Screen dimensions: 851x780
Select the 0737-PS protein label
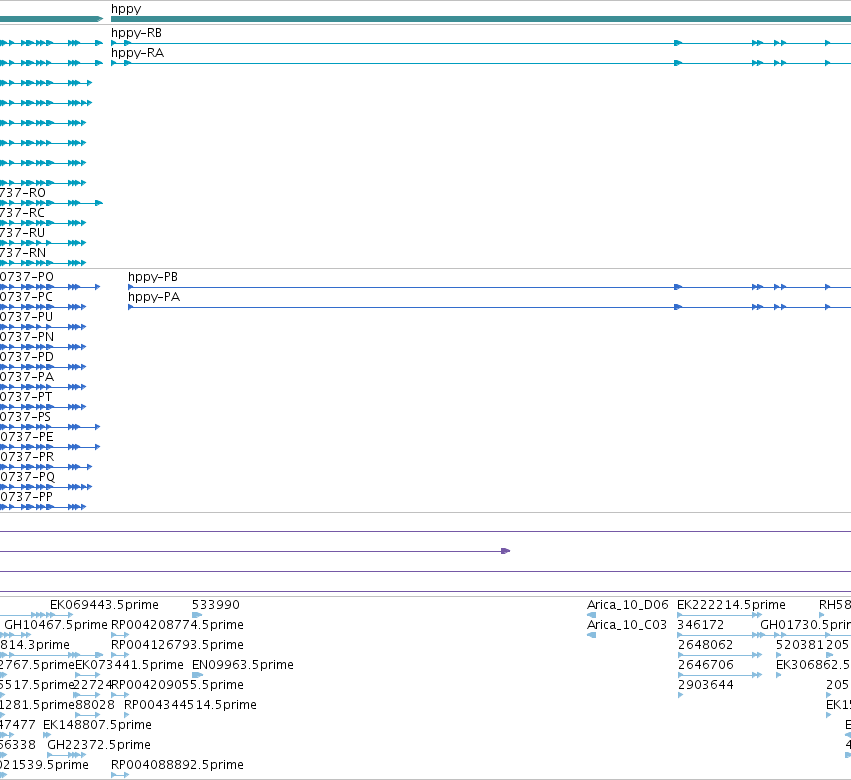(x=26, y=418)
